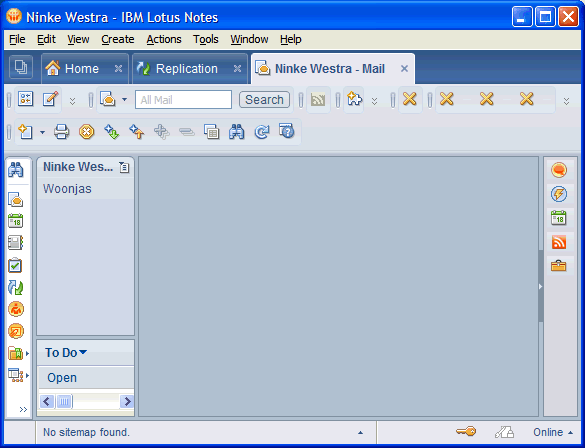Click the refresh icon in toolbar
Image resolution: width=585 pixels, height=448 pixels.
[x=262, y=132]
